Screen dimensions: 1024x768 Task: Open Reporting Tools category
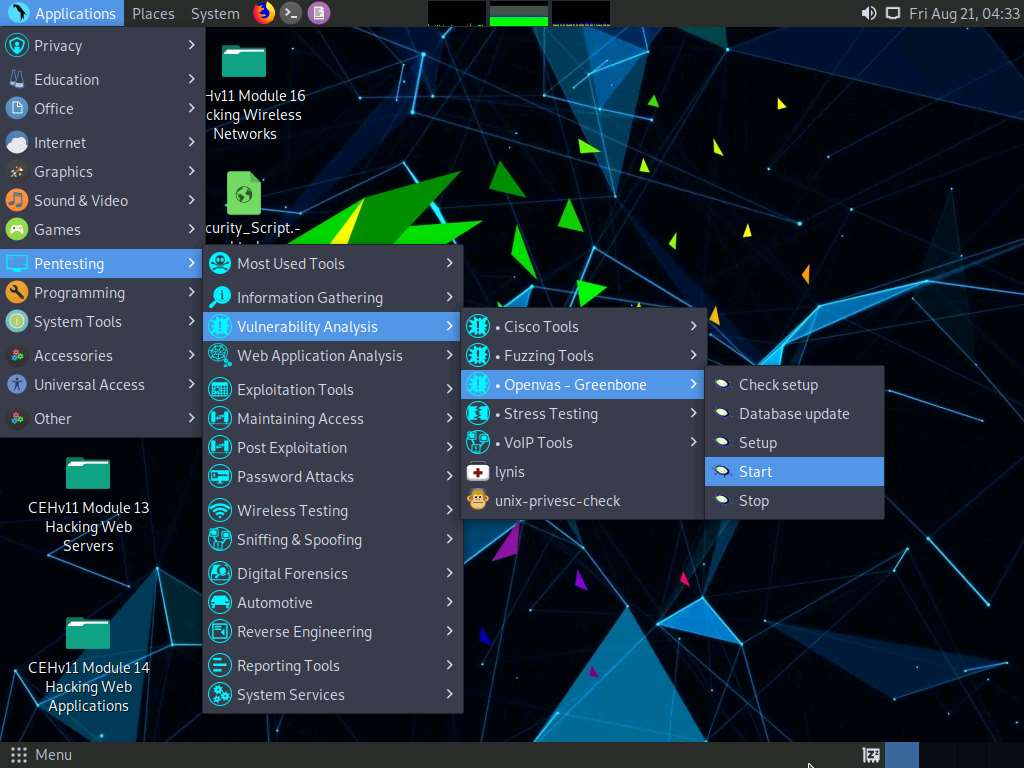tap(333, 665)
